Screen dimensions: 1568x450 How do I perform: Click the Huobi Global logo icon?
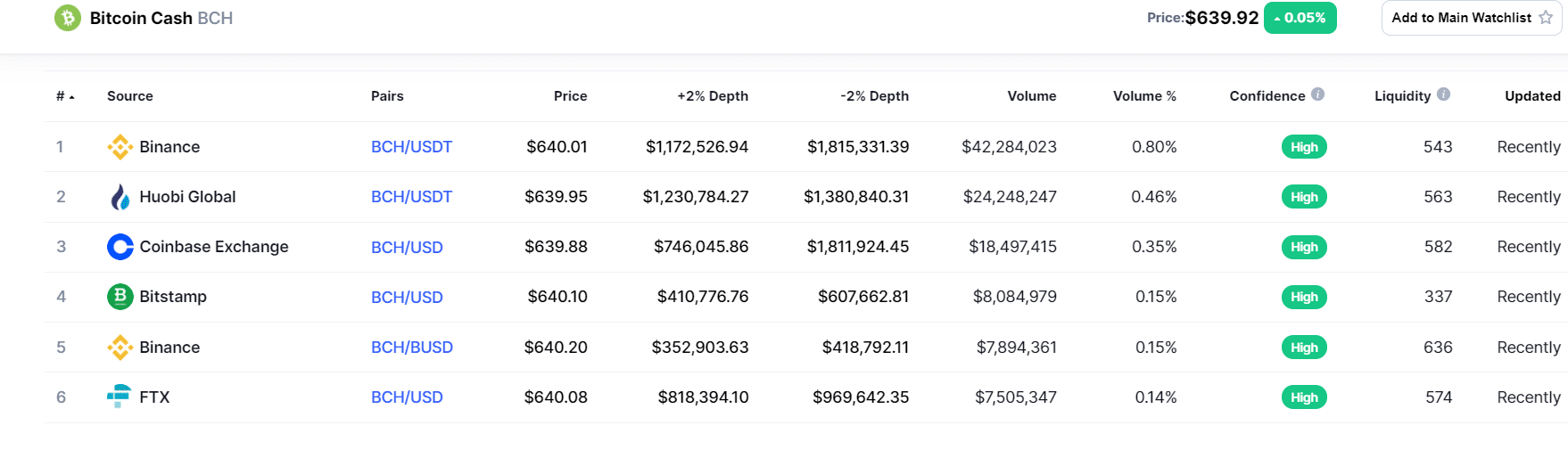(x=120, y=197)
